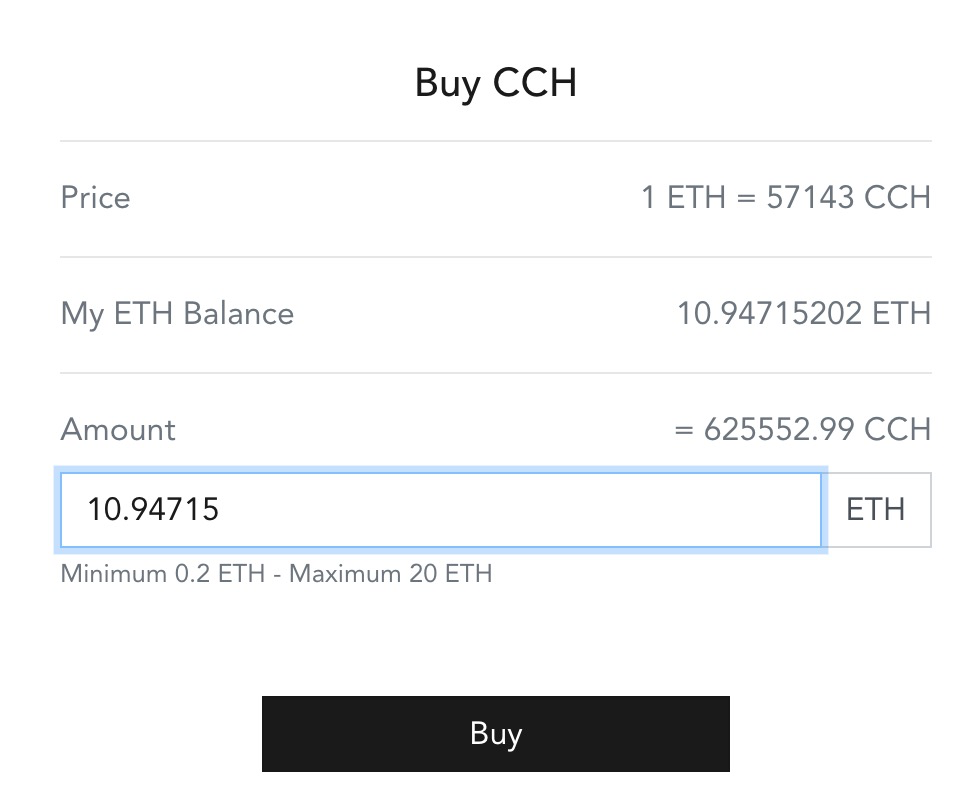Click the divider line beneath the heading
The height and width of the screenshot is (800, 974).
496,141
